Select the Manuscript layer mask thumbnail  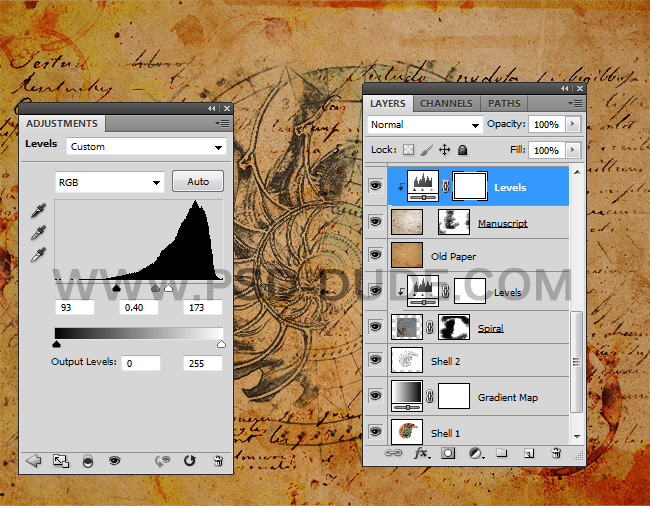tap(454, 222)
